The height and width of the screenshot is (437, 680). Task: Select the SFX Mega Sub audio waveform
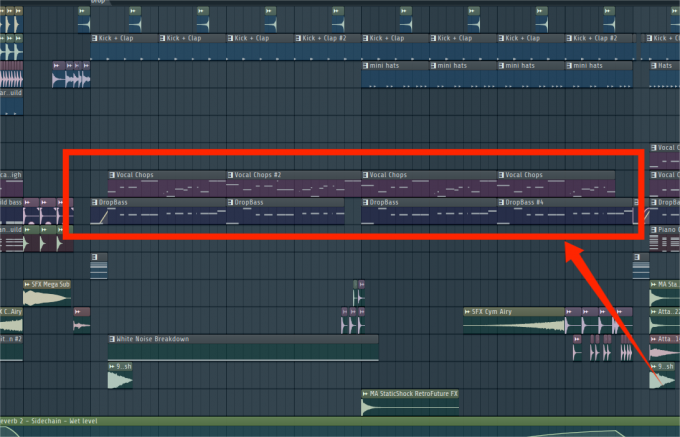[45, 297]
